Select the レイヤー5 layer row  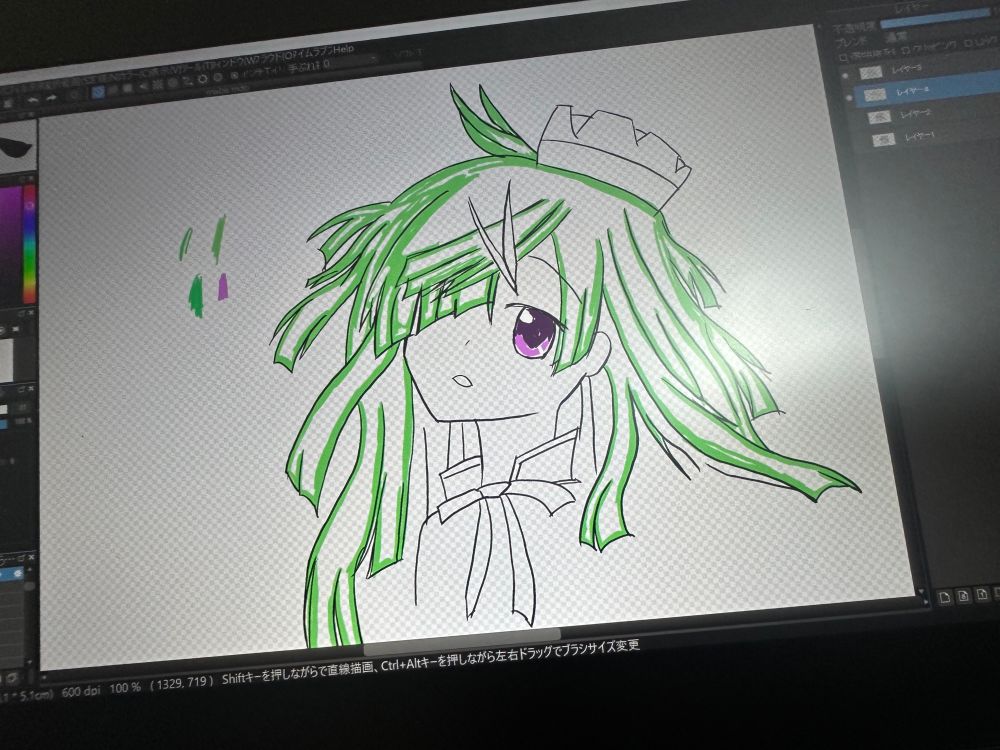pos(925,68)
